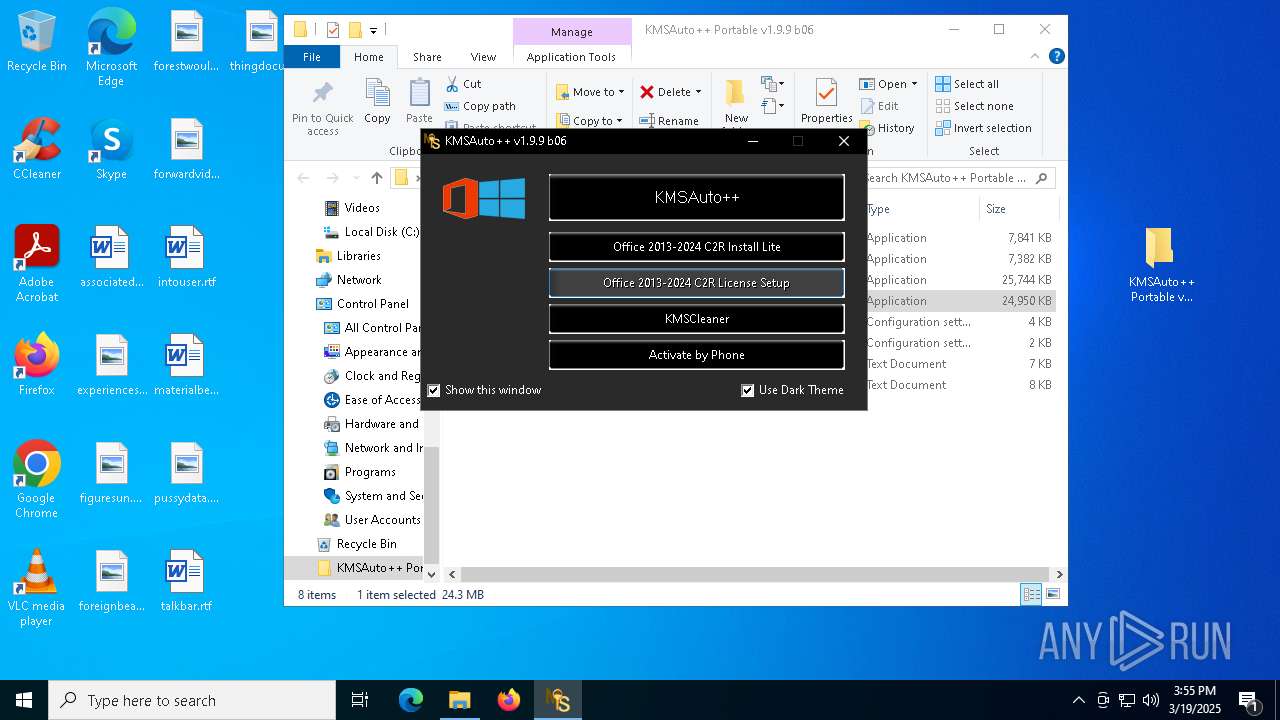Click the Up folder arrow in Explorer
The height and width of the screenshot is (720, 1280).
point(376,178)
